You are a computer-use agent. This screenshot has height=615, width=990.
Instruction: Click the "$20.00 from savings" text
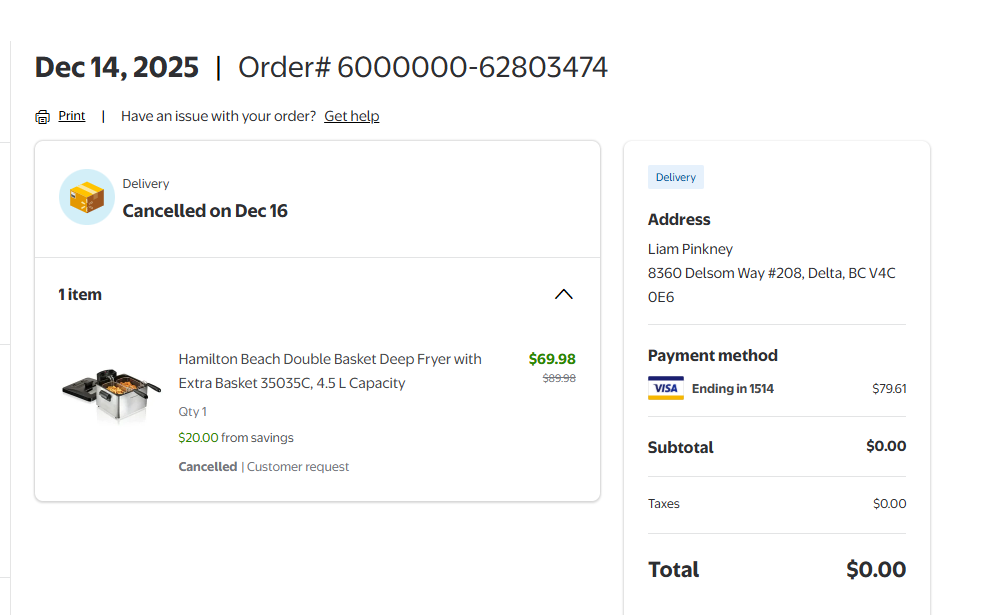[x=236, y=437]
